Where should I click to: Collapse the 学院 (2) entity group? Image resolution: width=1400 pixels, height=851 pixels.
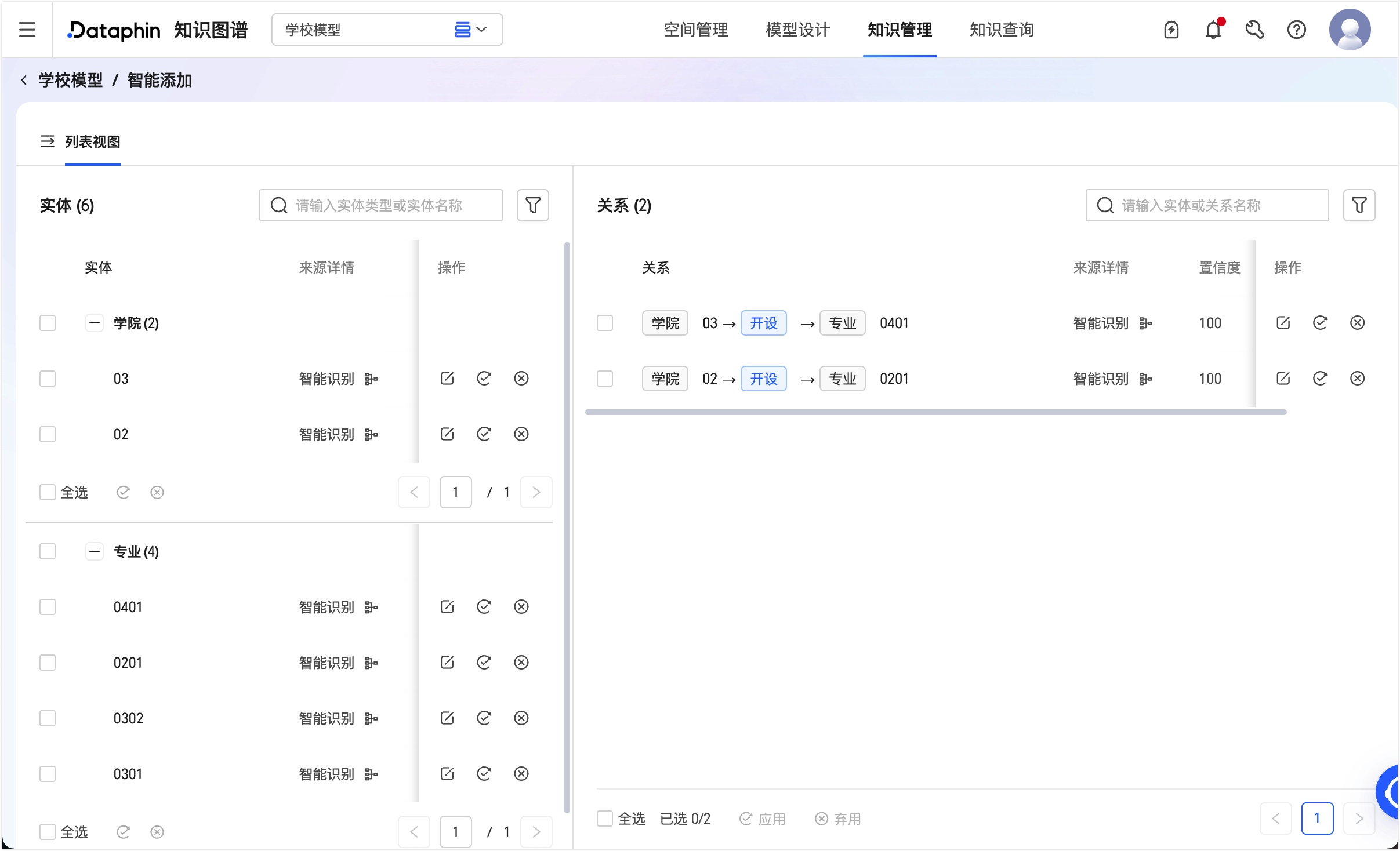pyautogui.click(x=95, y=323)
